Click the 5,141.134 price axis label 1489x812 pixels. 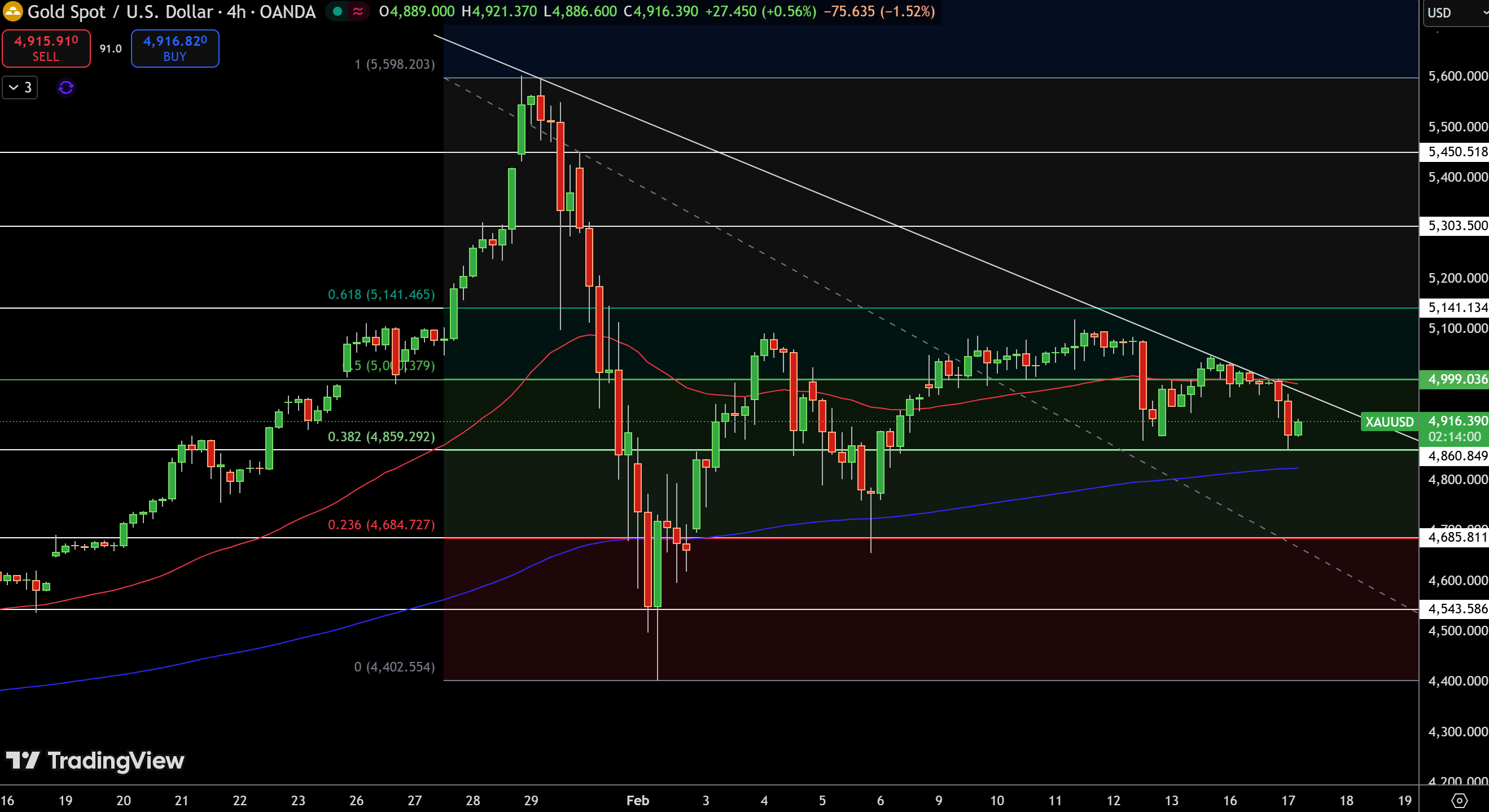[x=1455, y=308]
